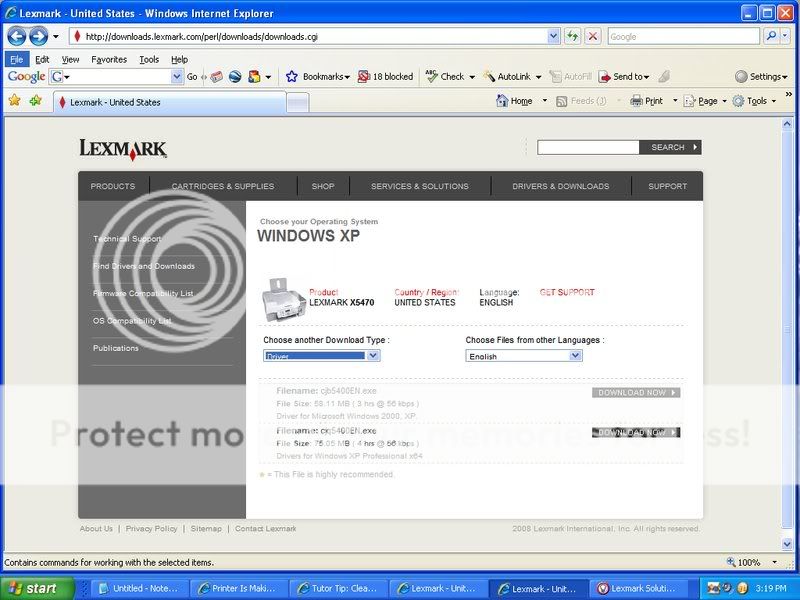This screenshot has height=600, width=800.
Task: Click Download Now for cjb5400EN.exe
Action: click(636, 393)
